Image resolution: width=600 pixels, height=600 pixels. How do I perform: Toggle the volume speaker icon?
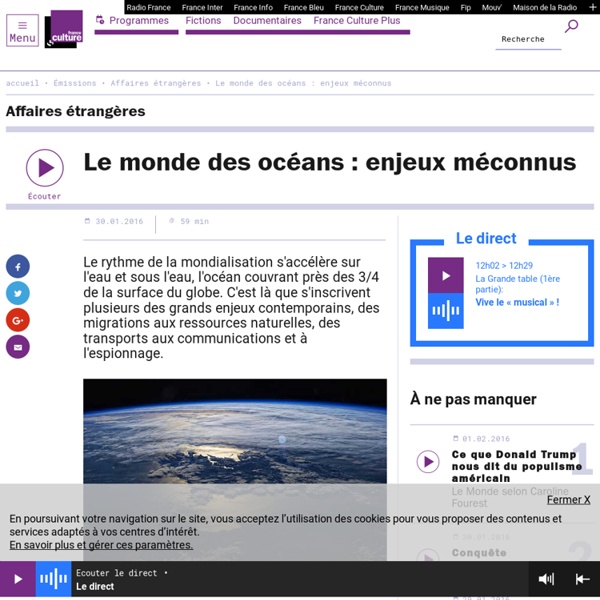(546, 579)
